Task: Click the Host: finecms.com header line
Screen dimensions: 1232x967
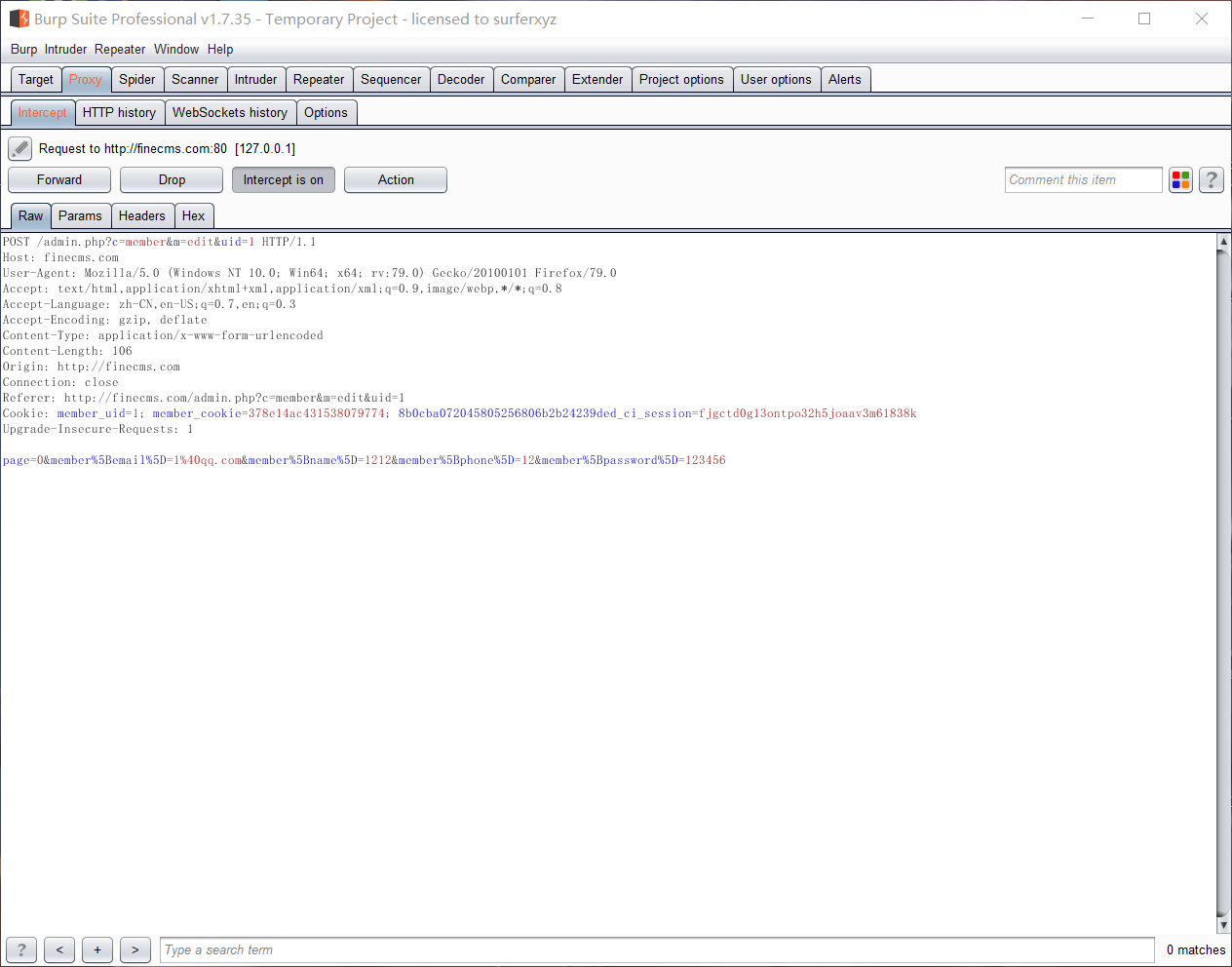Action: click(60, 257)
